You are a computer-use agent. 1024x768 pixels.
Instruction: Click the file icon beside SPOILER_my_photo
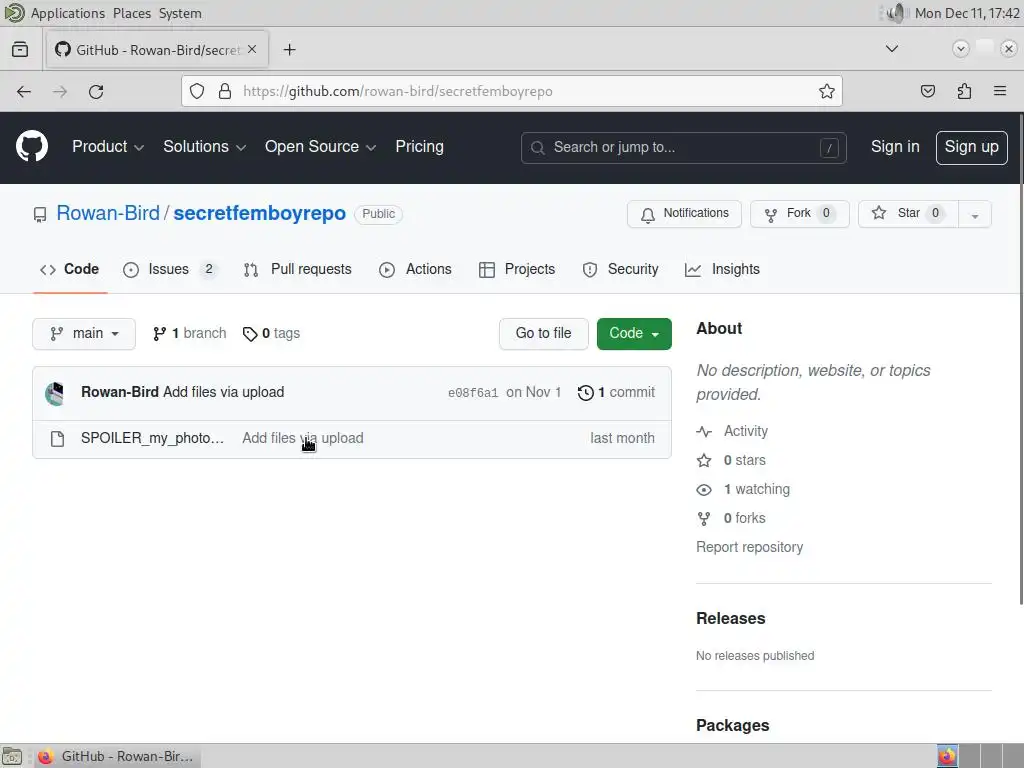57,439
